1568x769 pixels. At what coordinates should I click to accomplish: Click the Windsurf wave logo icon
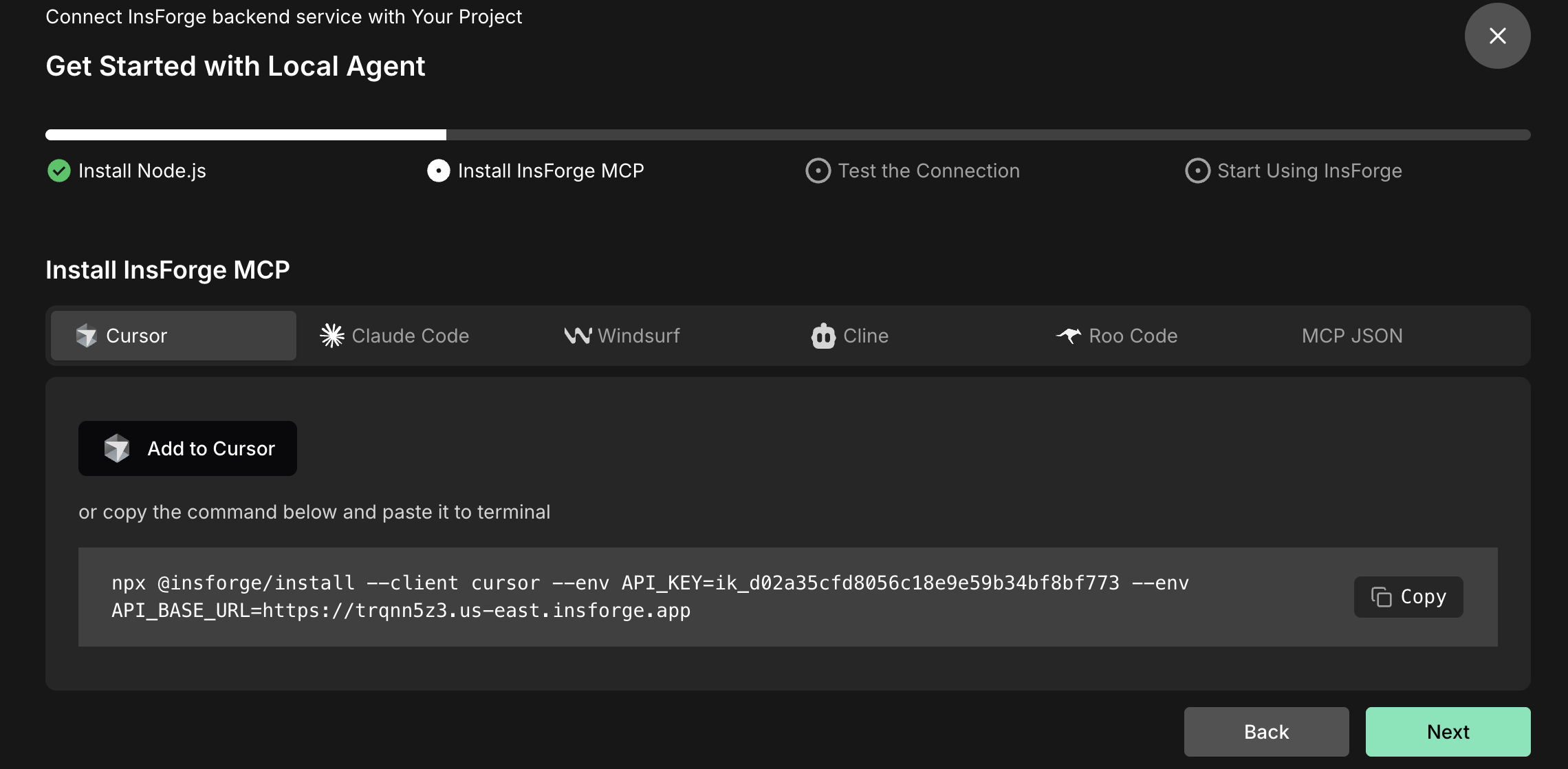click(578, 336)
